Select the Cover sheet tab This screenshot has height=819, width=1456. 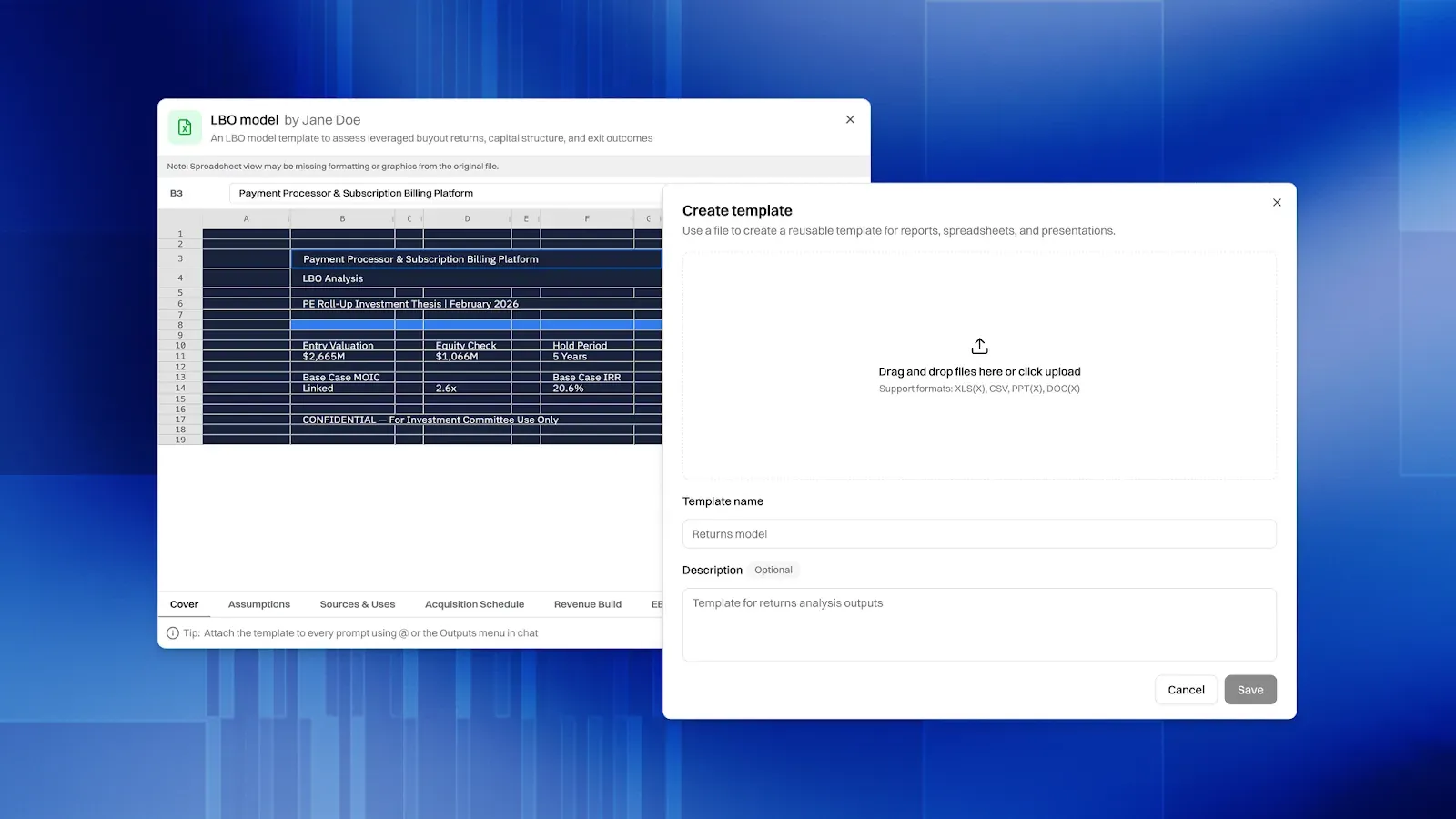pos(184,604)
